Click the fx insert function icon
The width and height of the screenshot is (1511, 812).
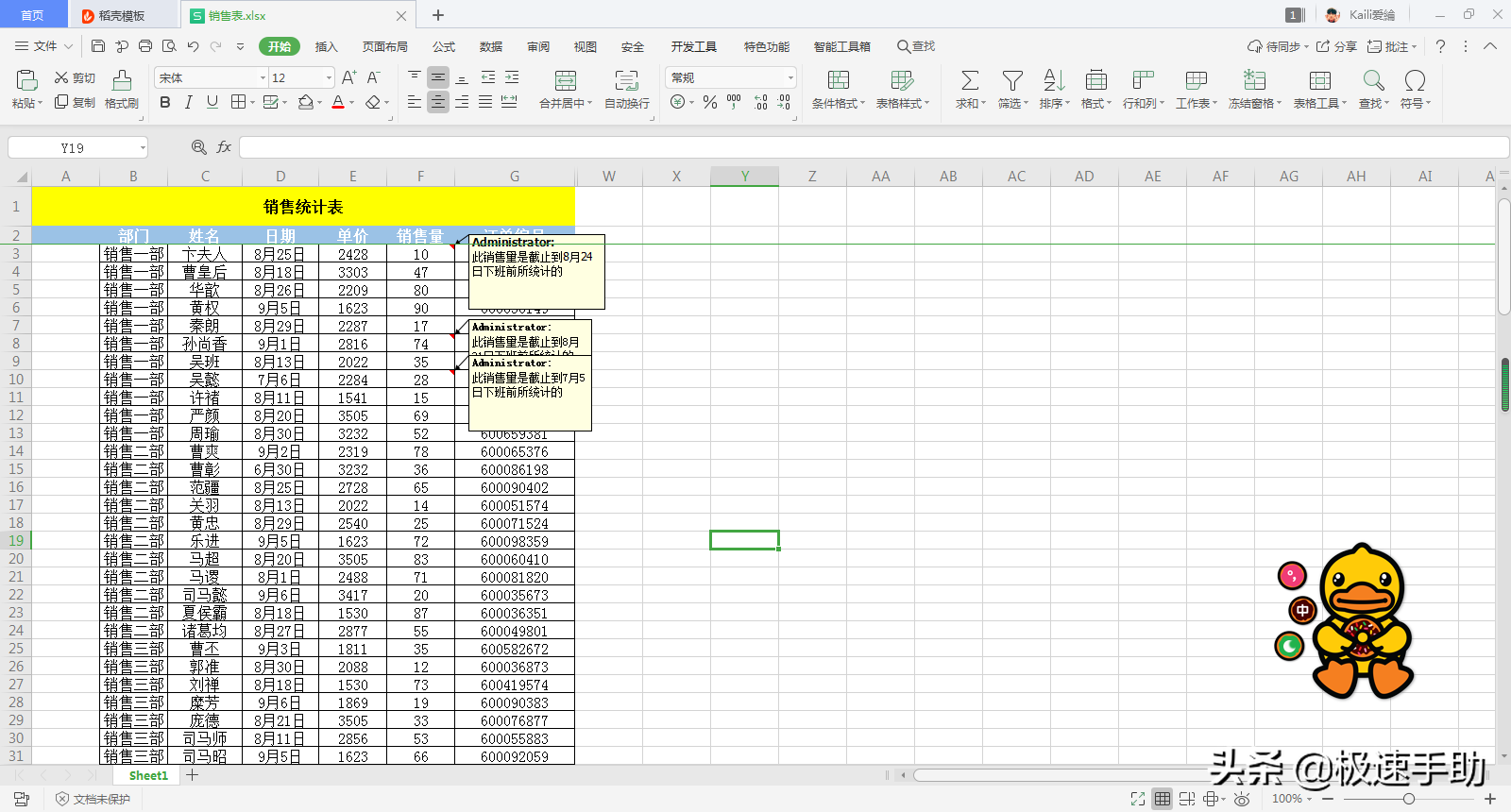tap(224, 147)
